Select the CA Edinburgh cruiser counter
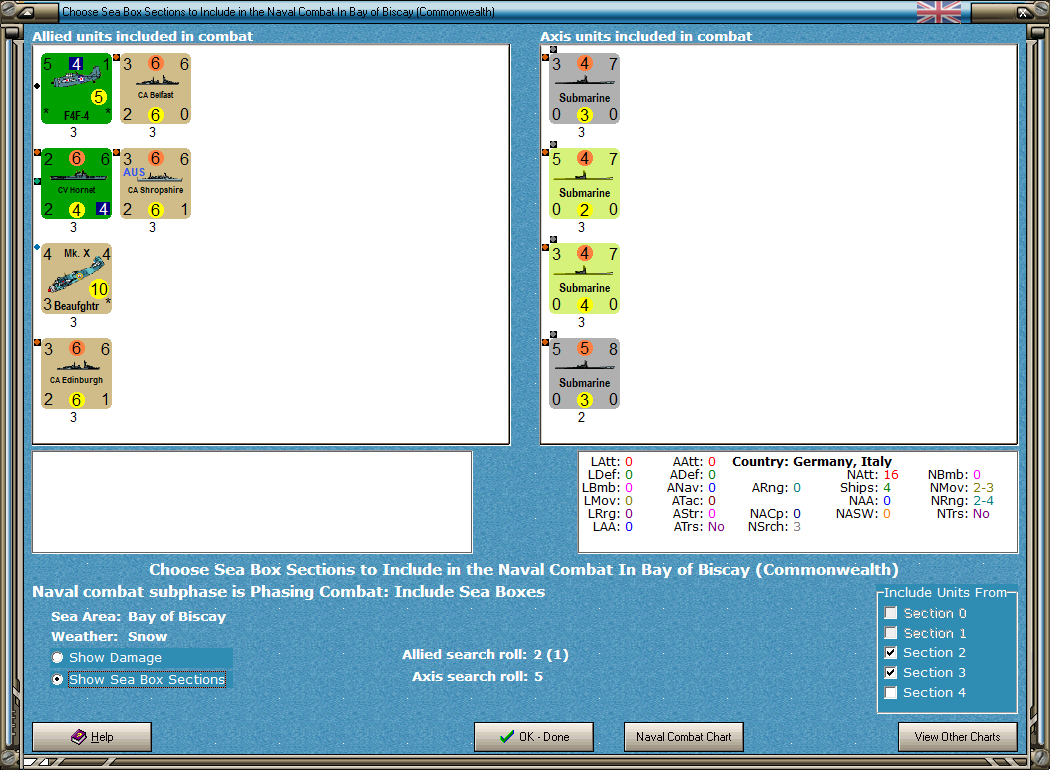 pyautogui.click(x=76, y=374)
